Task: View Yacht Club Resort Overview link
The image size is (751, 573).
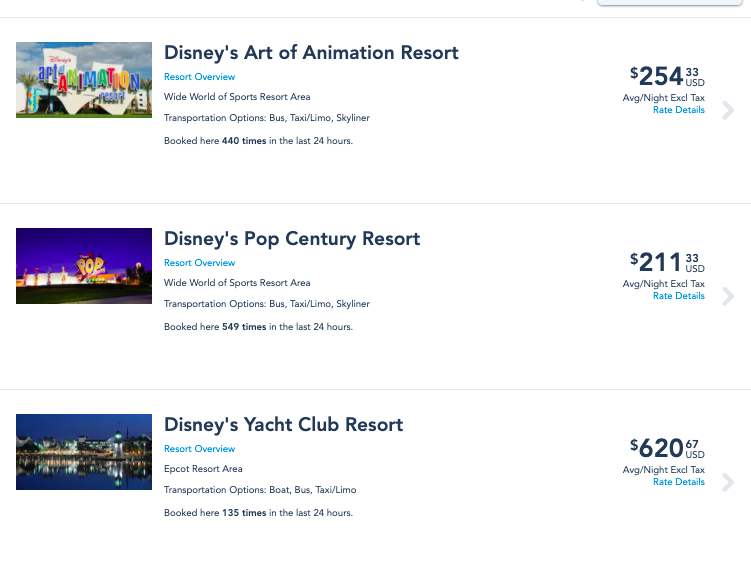Action: tap(200, 449)
